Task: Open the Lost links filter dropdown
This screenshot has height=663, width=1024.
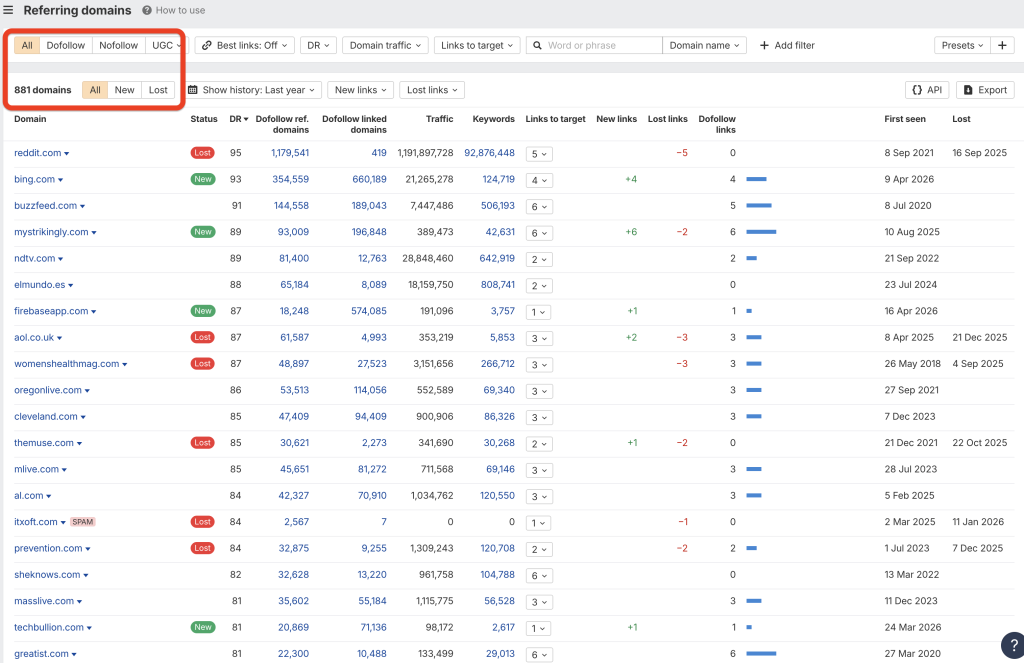Action: [x=432, y=89]
